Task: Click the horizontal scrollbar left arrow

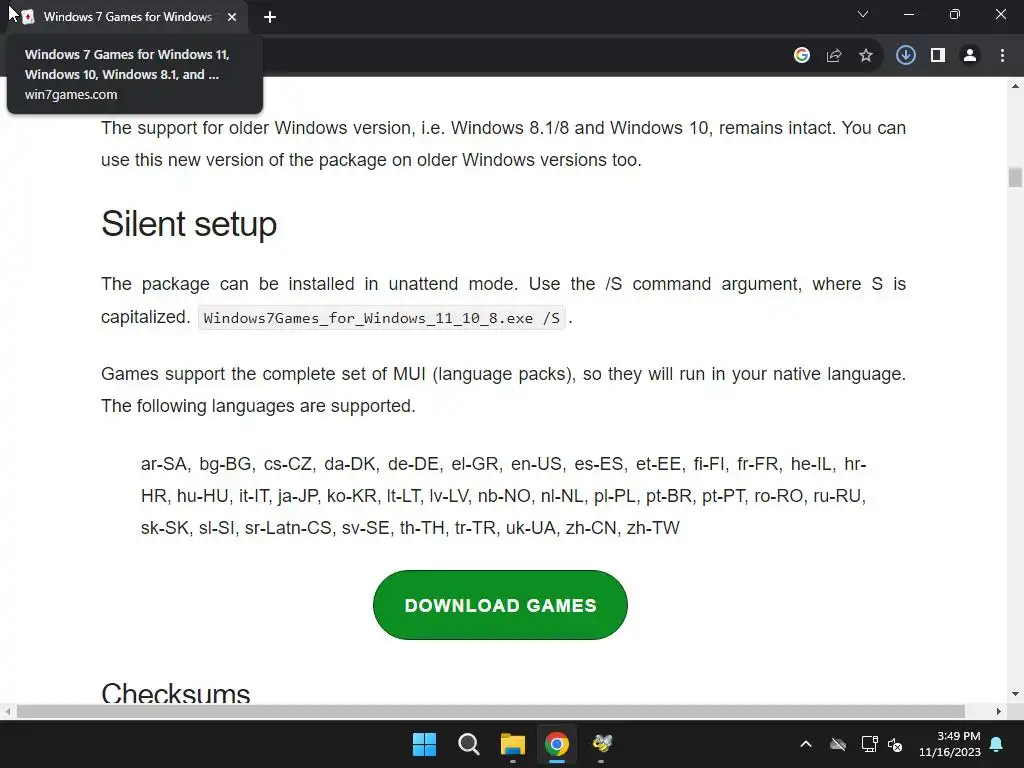Action: (7, 711)
